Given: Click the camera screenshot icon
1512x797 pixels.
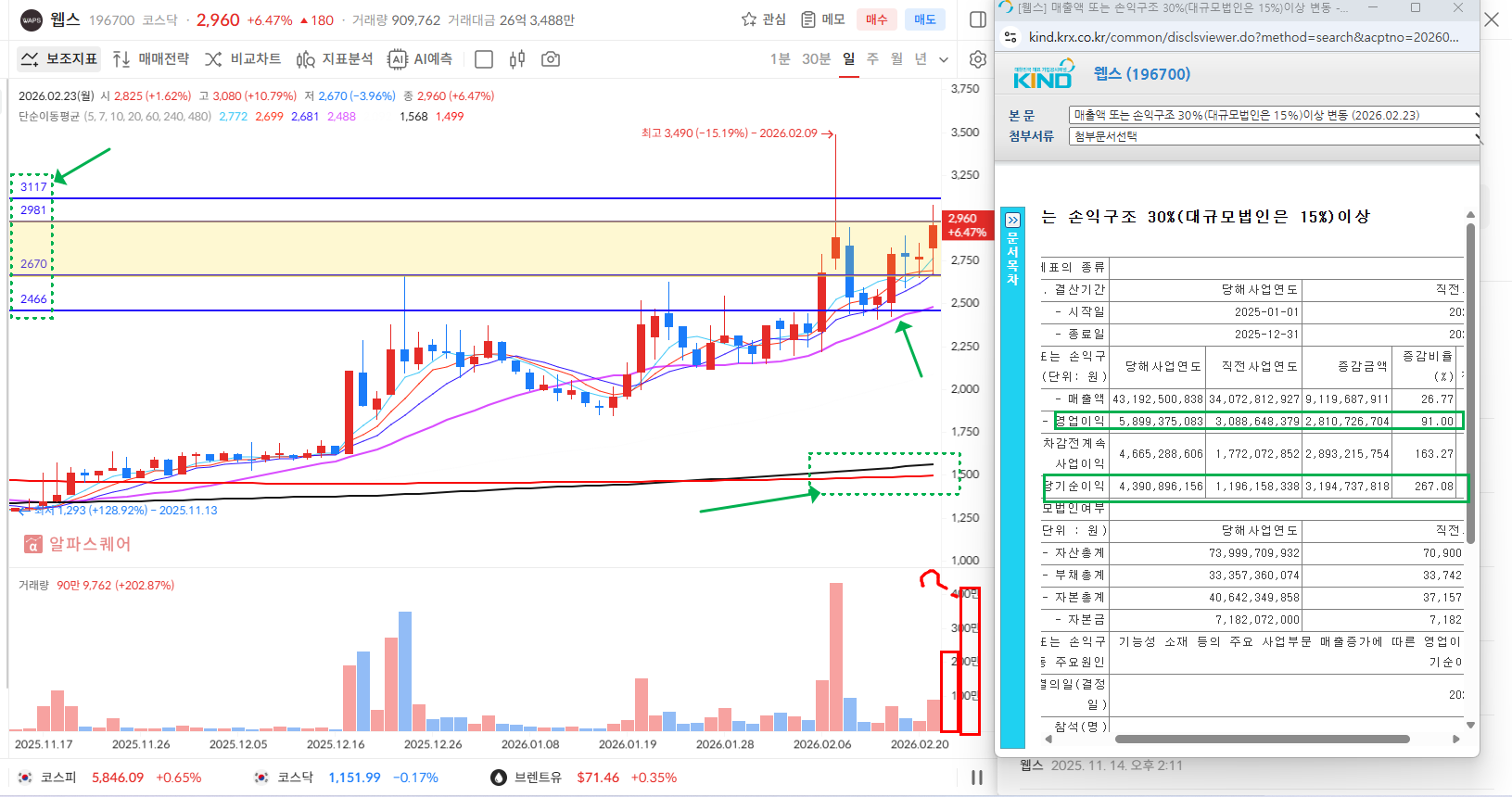Looking at the screenshot, I should pos(551,59).
